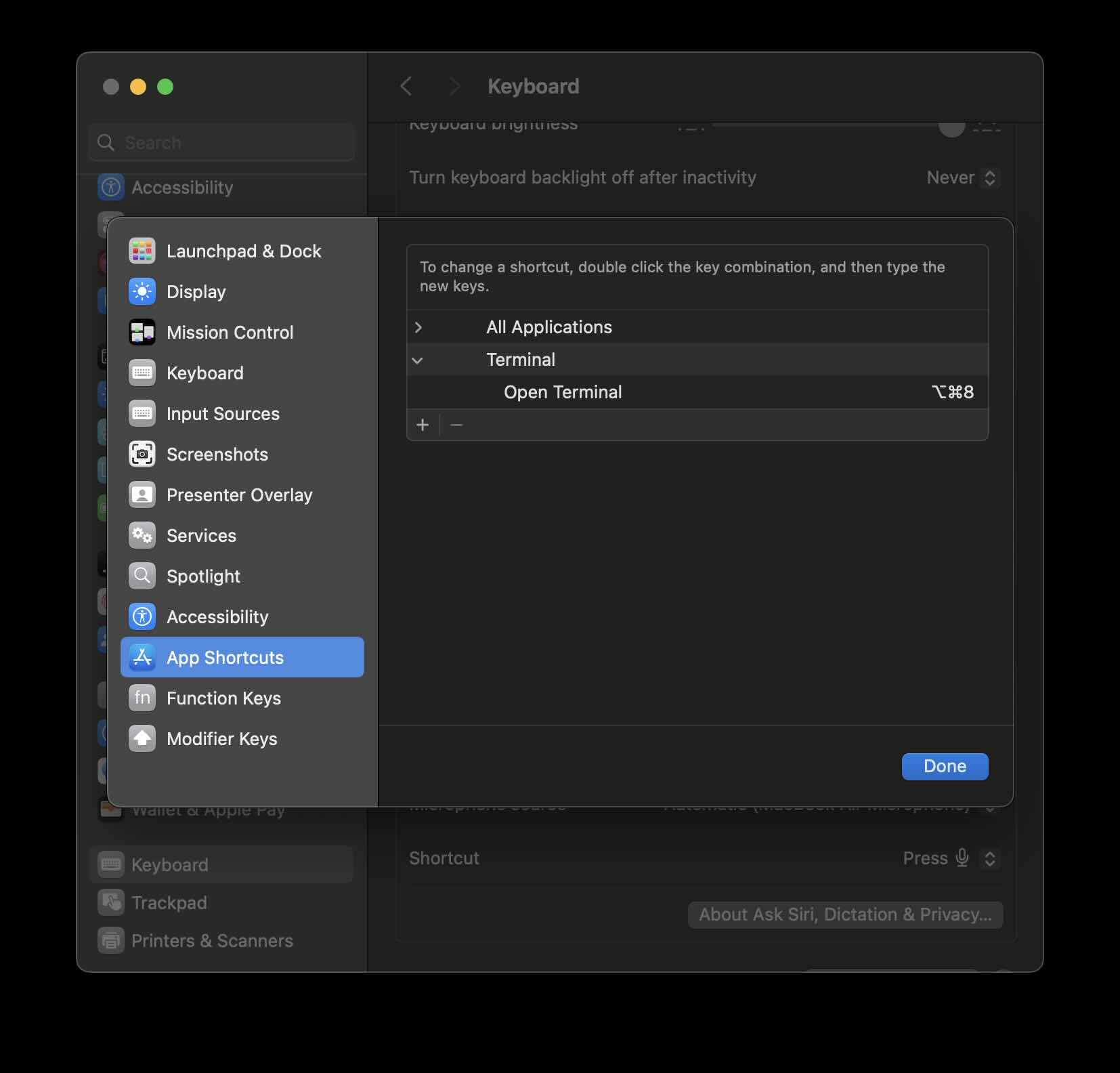The width and height of the screenshot is (1120, 1073).
Task: Expand the All Applications group
Action: pos(418,327)
